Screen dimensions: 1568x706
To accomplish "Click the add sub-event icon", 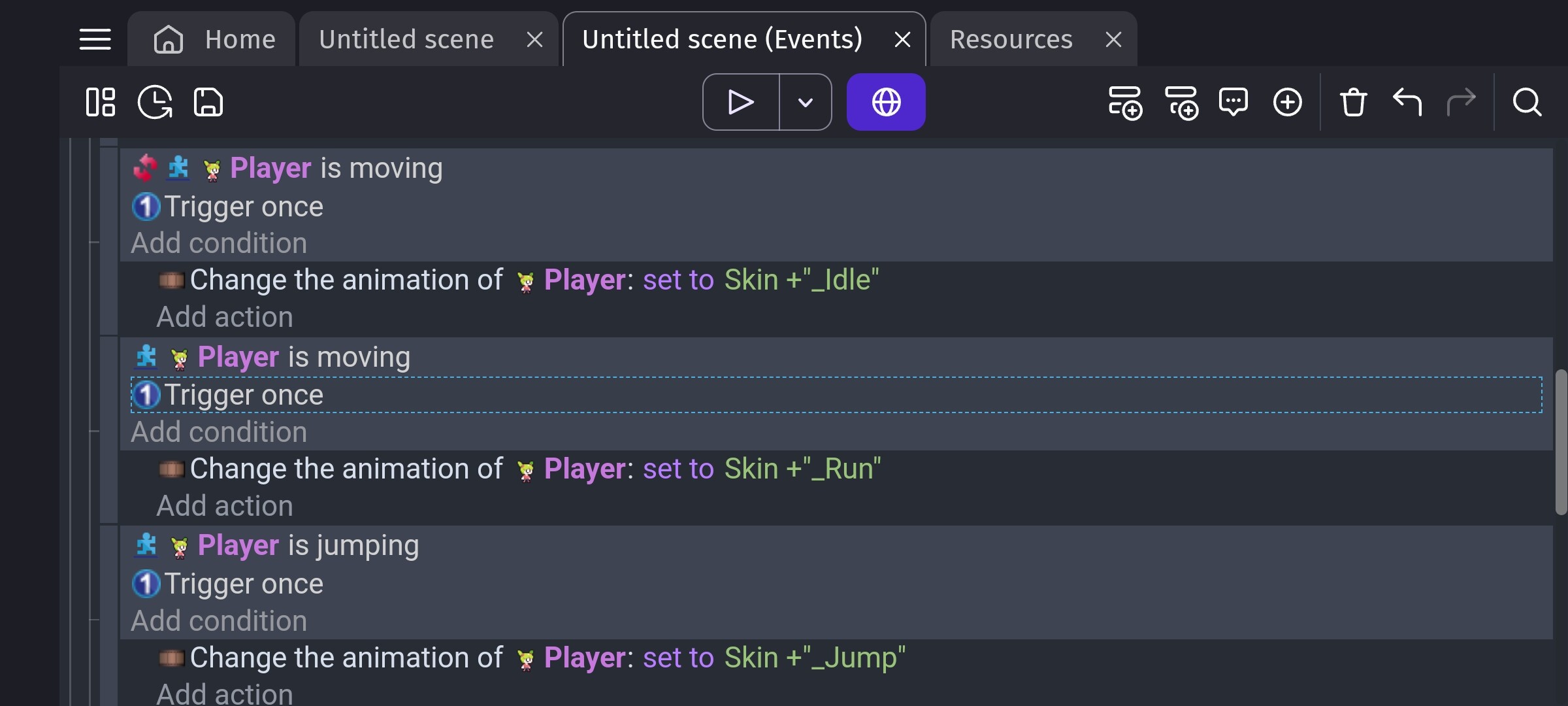I will tap(1181, 103).
